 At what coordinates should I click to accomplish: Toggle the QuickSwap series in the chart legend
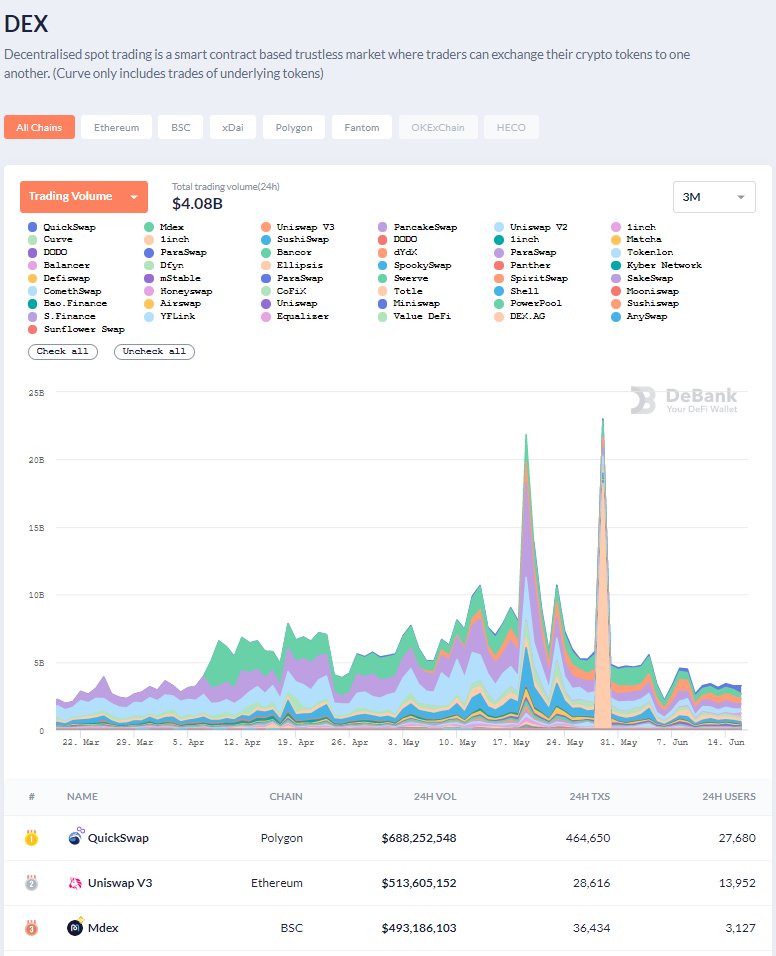pos(62,227)
